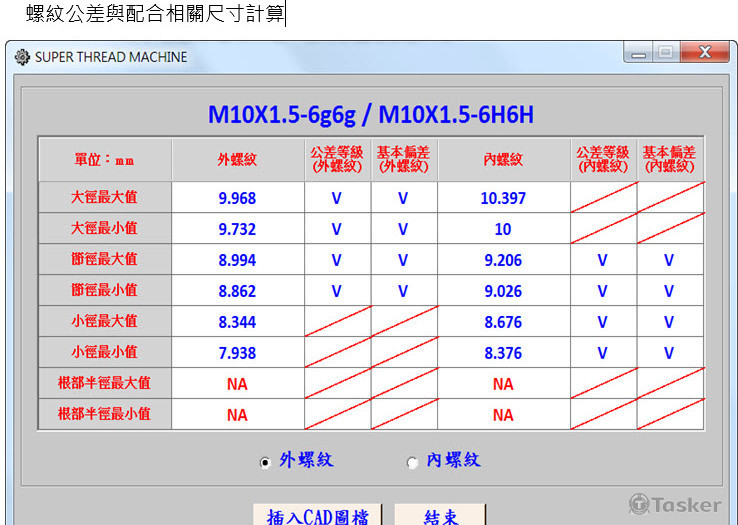This screenshot has height=525, width=738.
Task: Click 基本偏差(外螺紋) V in 節徑最小值 row
Action: tap(403, 291)
